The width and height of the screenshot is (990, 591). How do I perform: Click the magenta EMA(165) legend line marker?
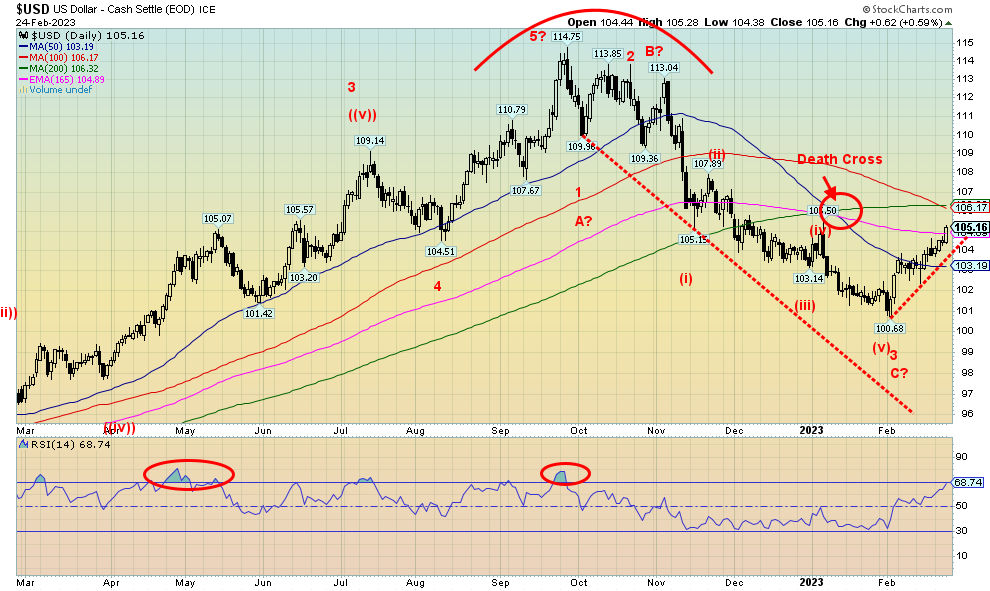(23, 79)
